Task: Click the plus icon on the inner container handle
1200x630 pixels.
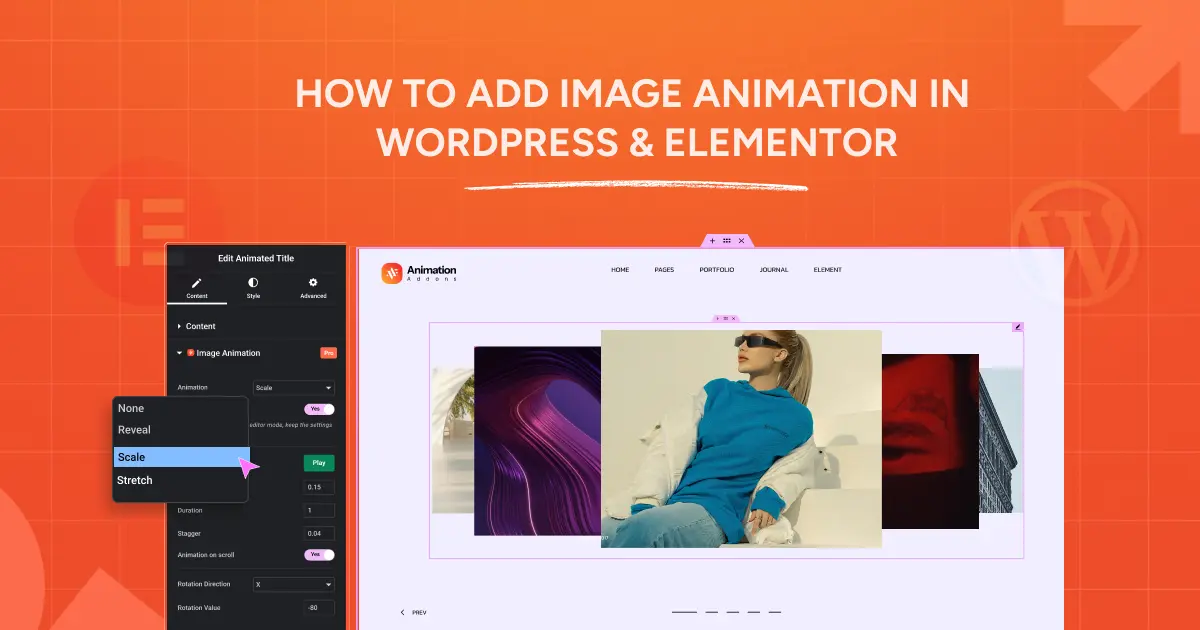Action: point(718,318)
